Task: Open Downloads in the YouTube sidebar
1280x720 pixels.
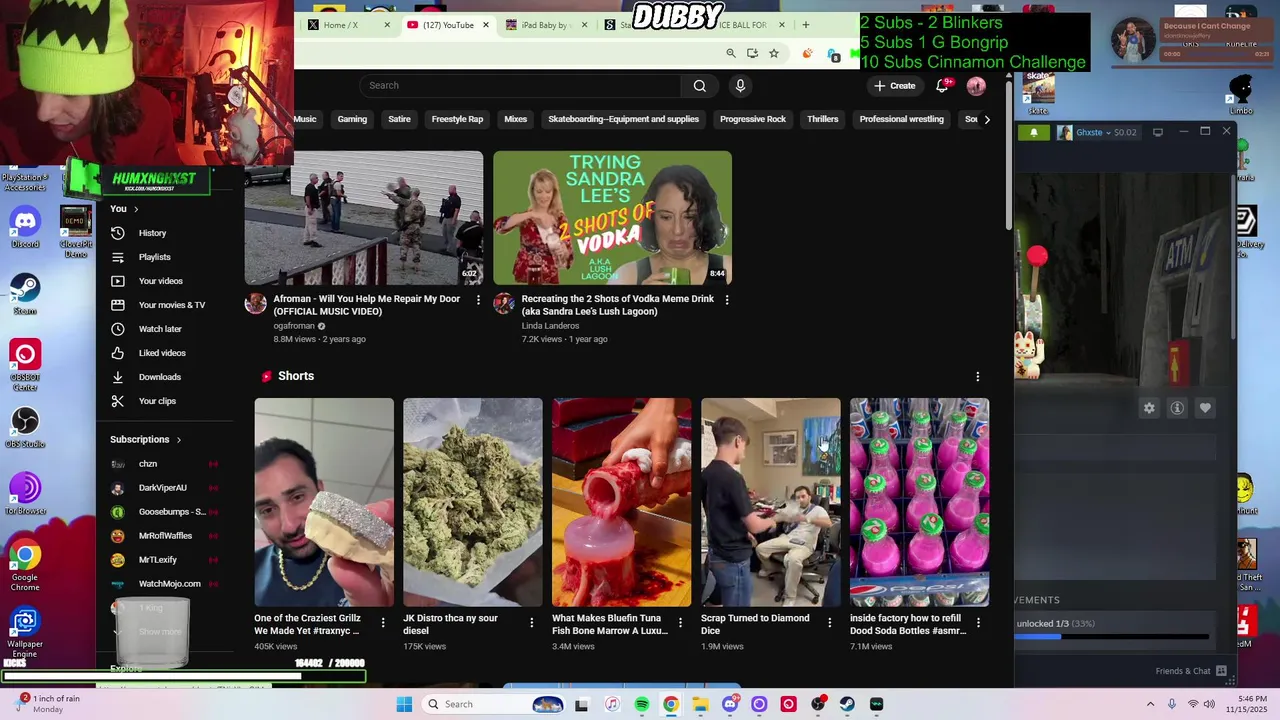Action: pyautogui.click(x=159, y=377)
